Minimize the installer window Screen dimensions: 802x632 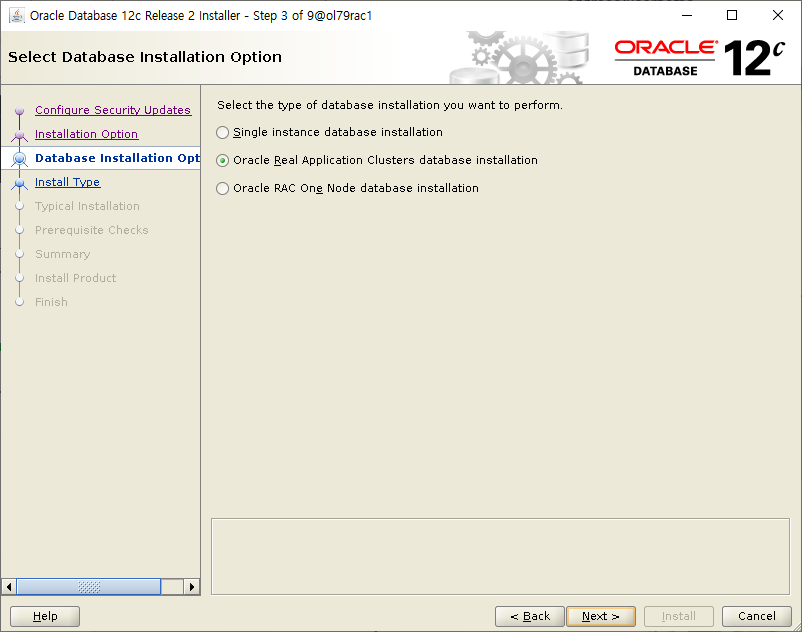[687, 15]
